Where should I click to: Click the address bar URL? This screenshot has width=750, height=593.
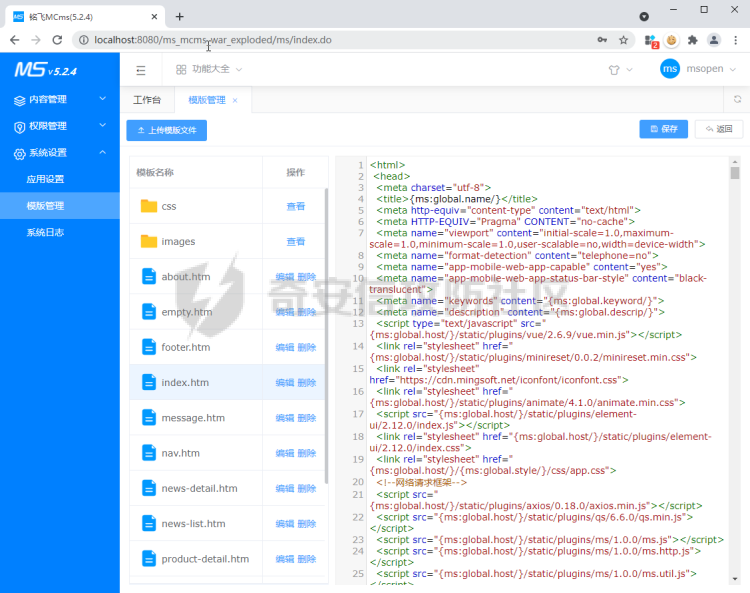pyautogui.click(x=212, y=40)
